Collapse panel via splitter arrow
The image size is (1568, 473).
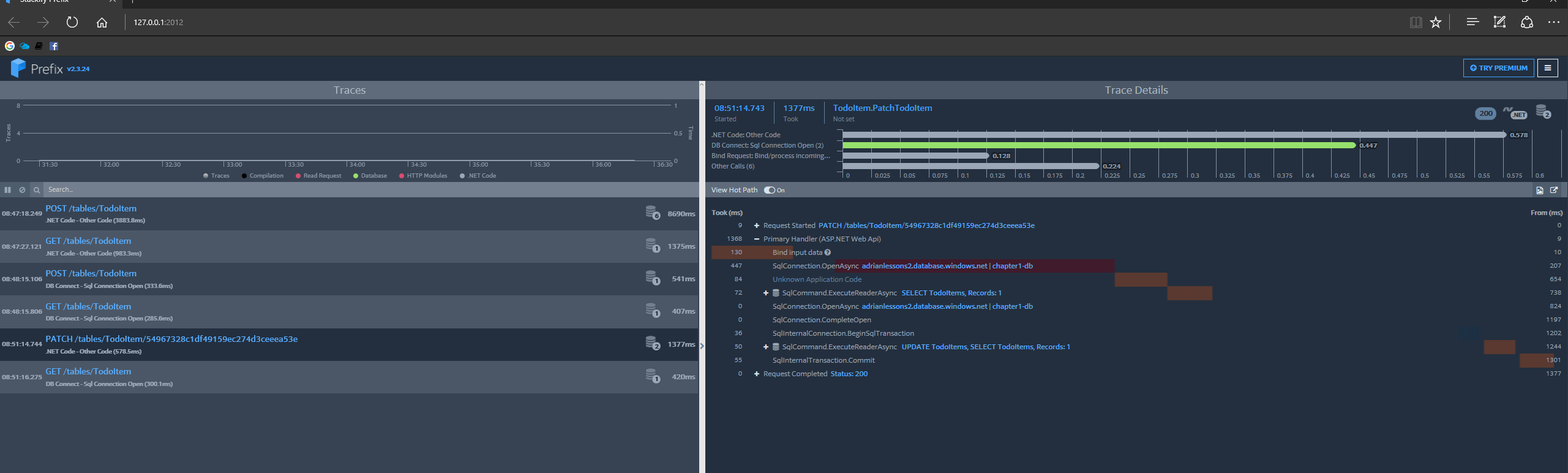coord(702,346)
